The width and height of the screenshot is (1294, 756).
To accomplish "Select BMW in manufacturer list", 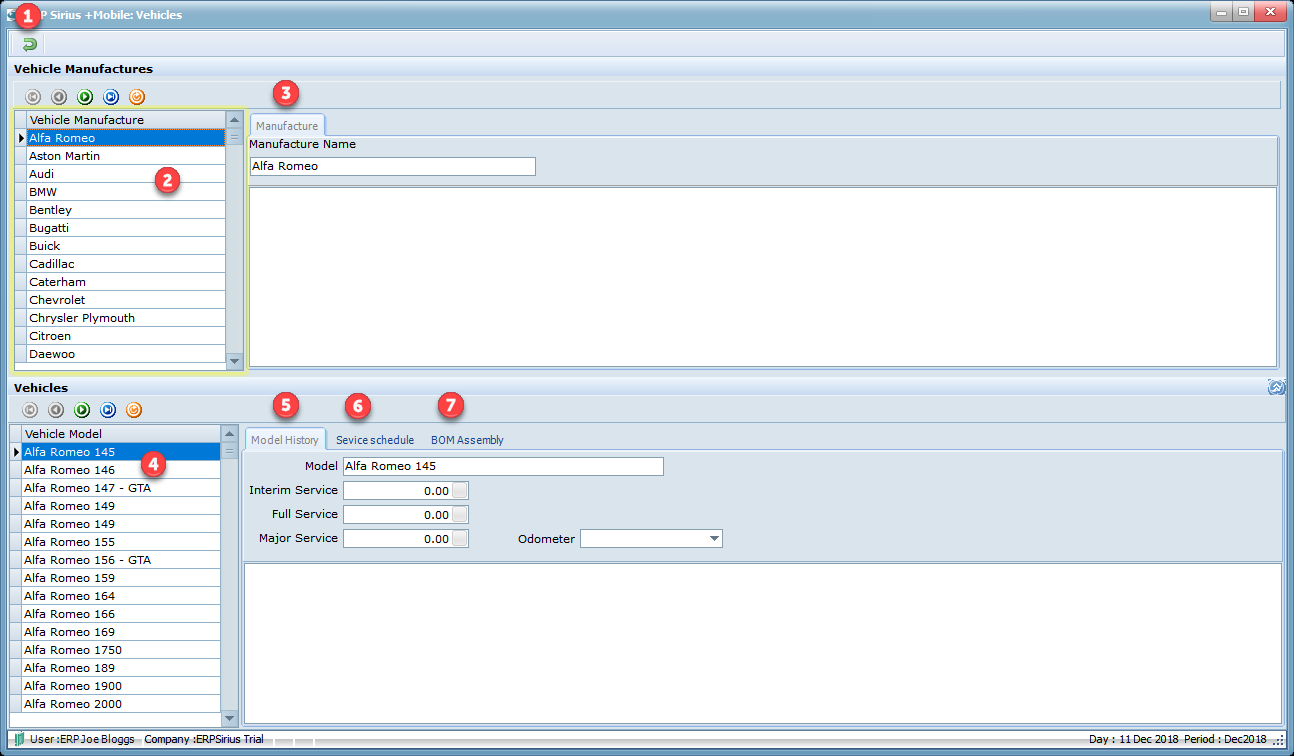I will click(x=126, y=192).
